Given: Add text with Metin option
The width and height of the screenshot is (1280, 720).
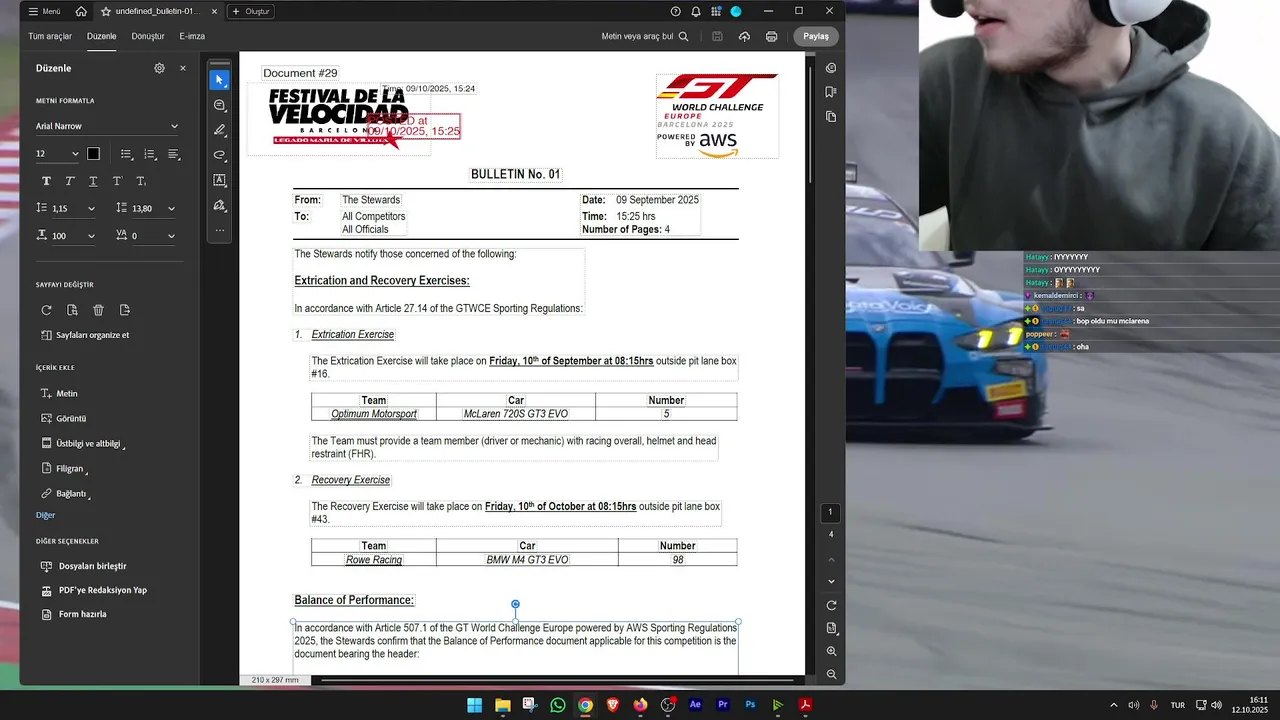Looking at the screenshot, I should click(59, 394).
